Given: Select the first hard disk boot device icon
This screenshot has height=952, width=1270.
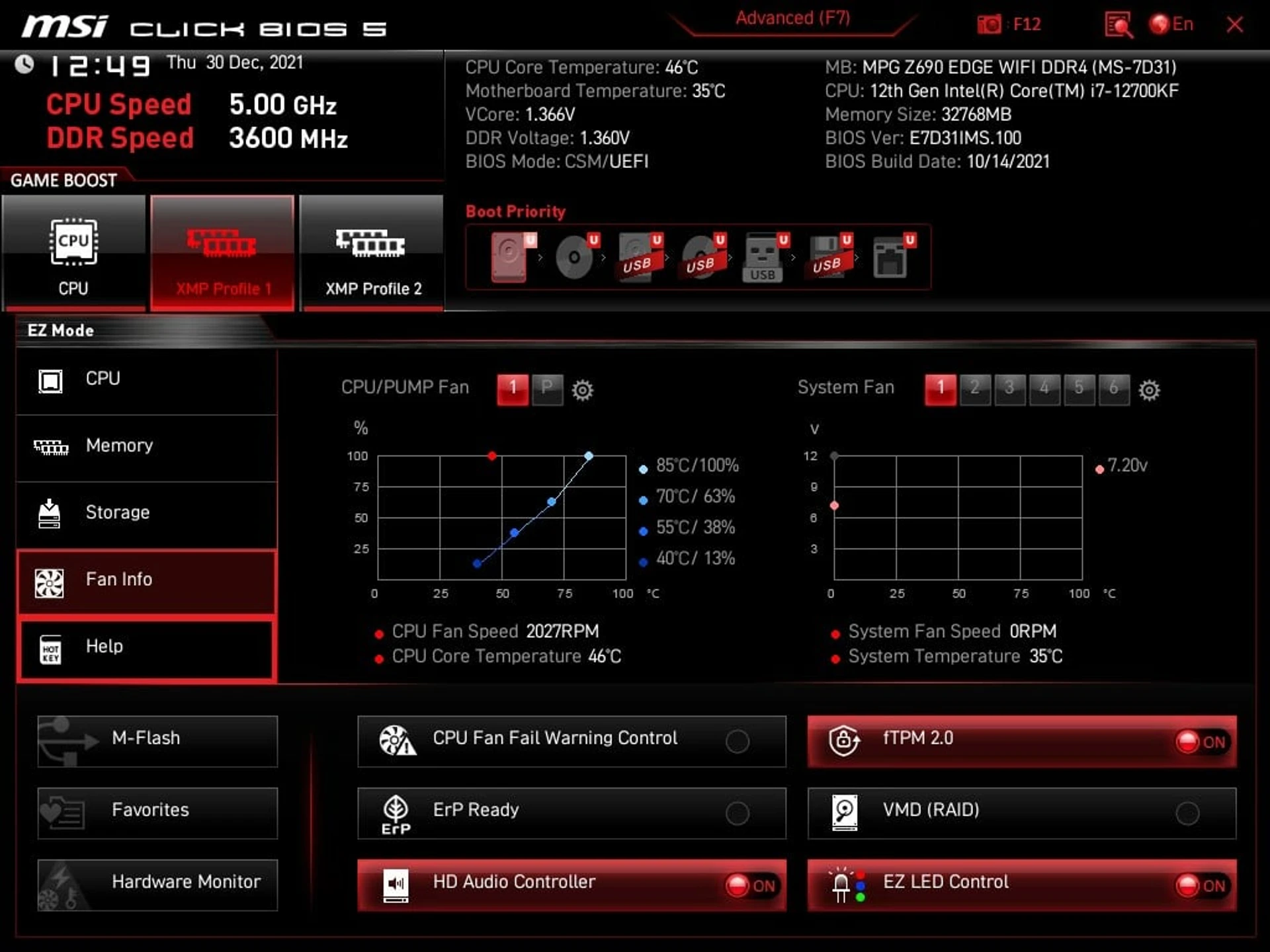Looking at the screenshot, I should point(513,257).
